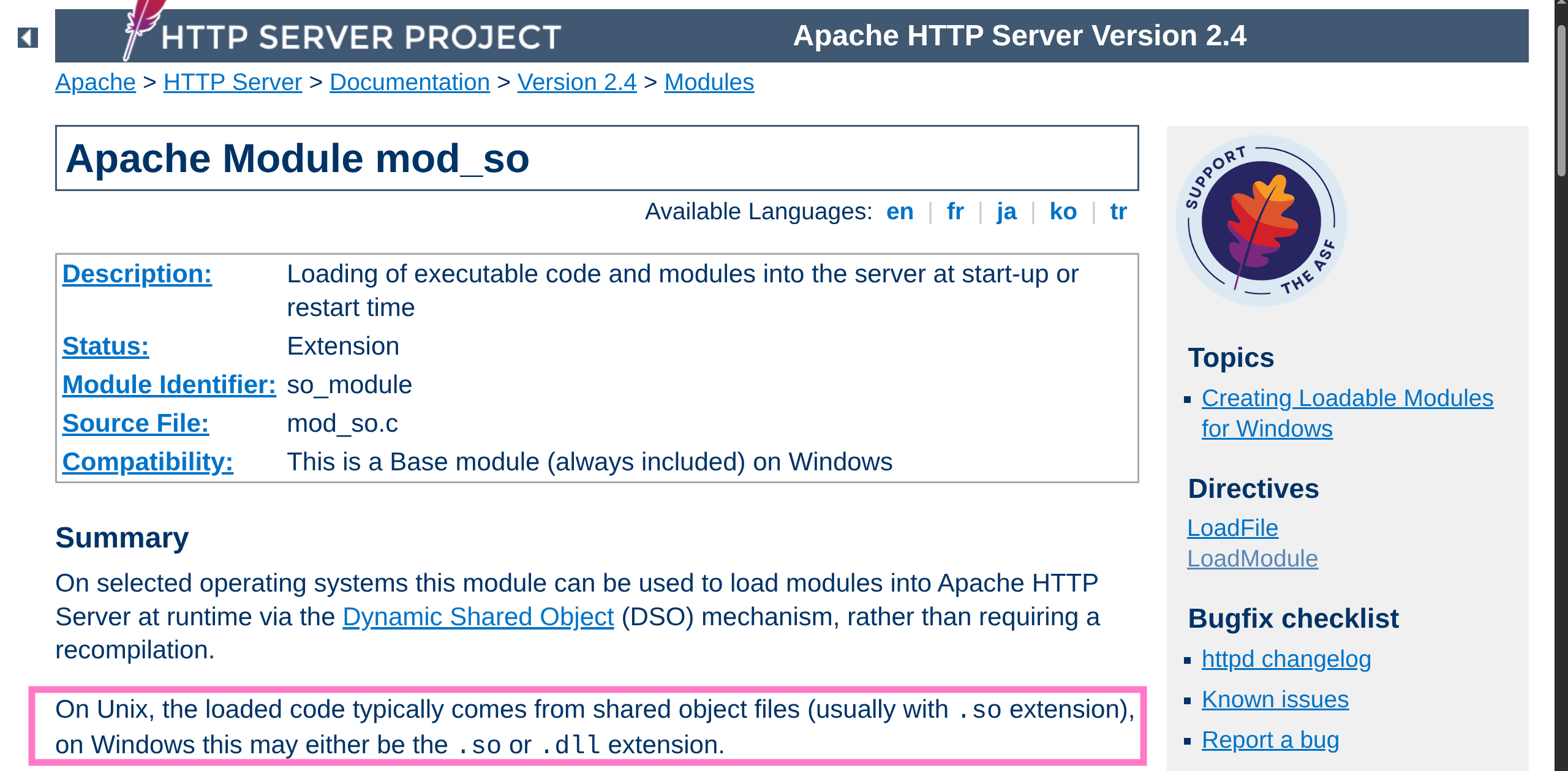The width and height of the screenshot is (1568, 771).
Task: Switch language to Japanese (ja)
Action: (1006, 211)
